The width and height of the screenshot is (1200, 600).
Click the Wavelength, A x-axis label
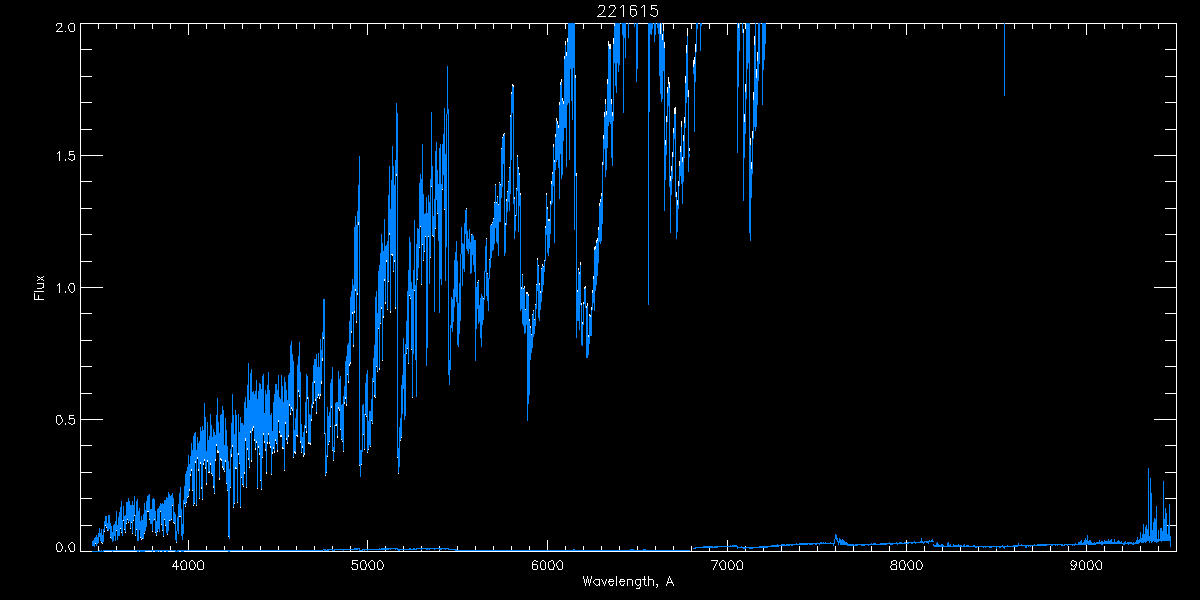tap(627, 582)
